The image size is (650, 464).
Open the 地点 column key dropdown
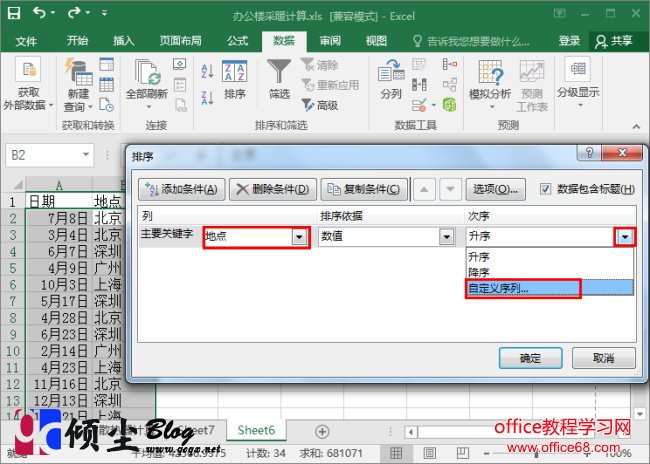299,237
